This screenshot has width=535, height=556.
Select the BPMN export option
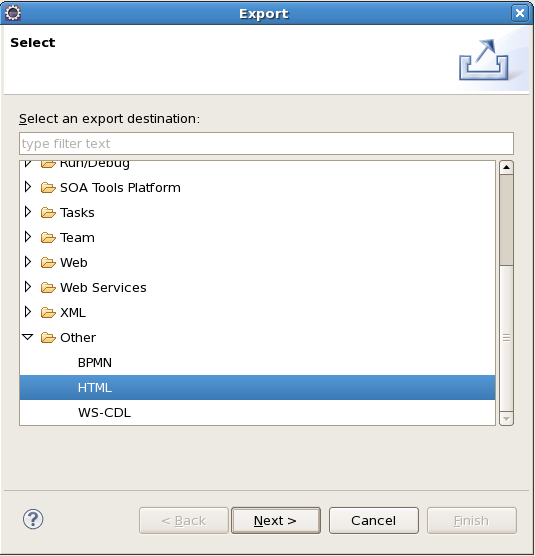tap(95, 362)
